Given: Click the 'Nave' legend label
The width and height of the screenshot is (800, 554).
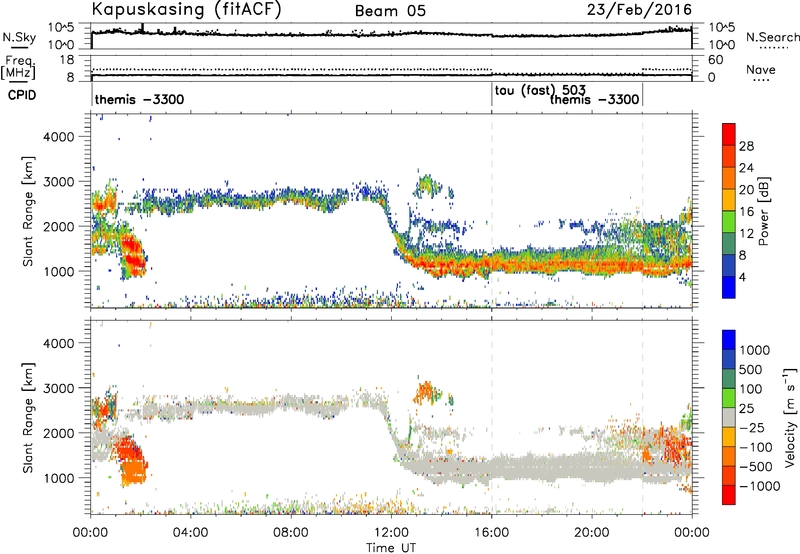Looking at the screenshot, I should point(761,69).
